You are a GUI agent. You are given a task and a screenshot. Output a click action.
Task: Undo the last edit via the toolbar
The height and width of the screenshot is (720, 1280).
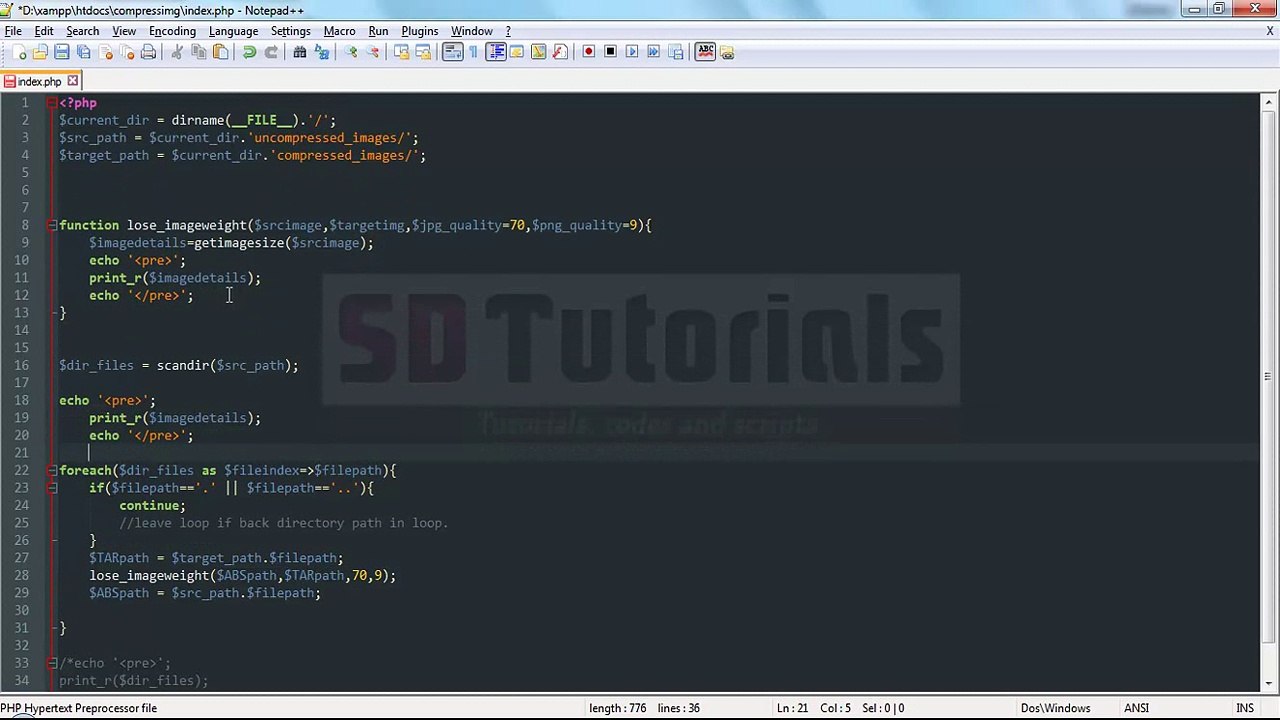pos(249,52)
